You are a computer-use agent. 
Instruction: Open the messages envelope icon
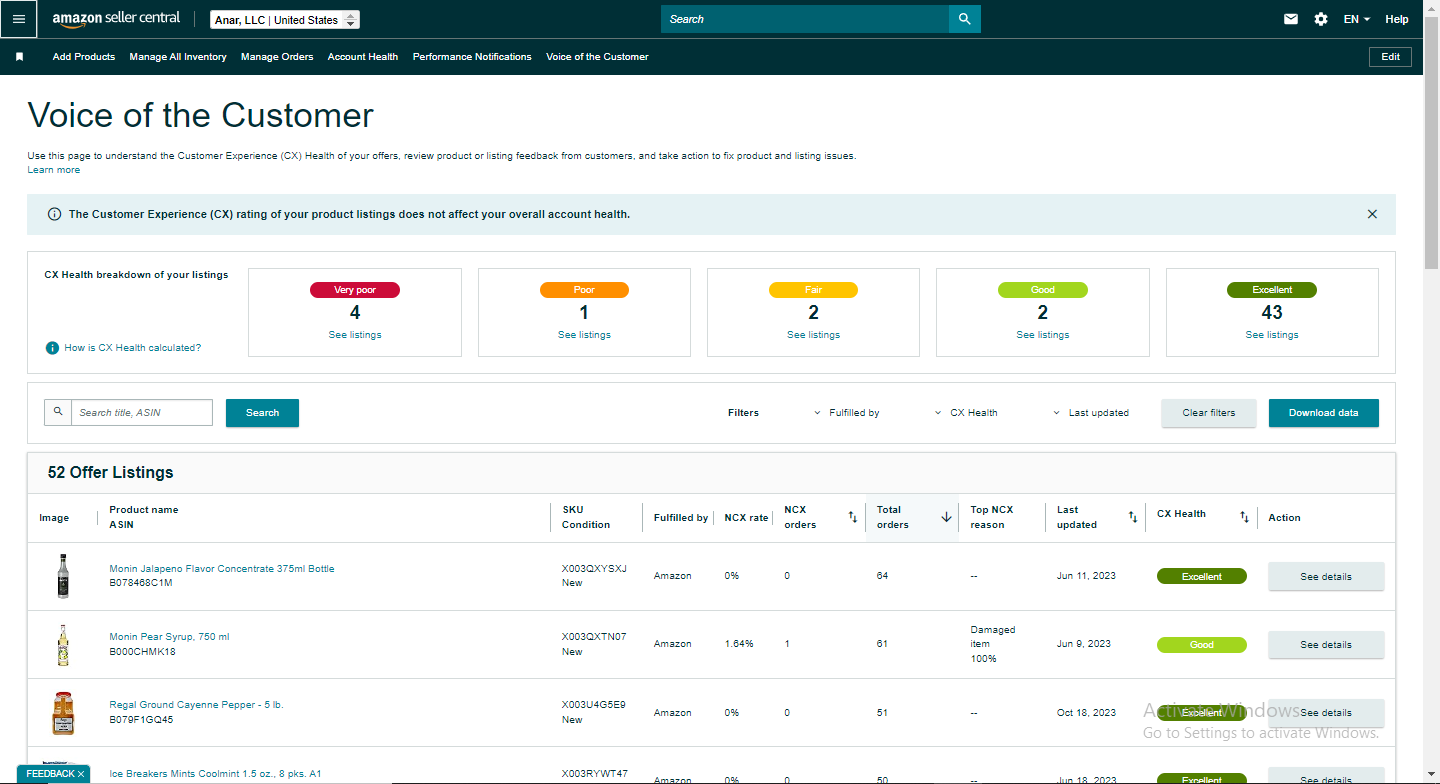(x=1291, y=19)
